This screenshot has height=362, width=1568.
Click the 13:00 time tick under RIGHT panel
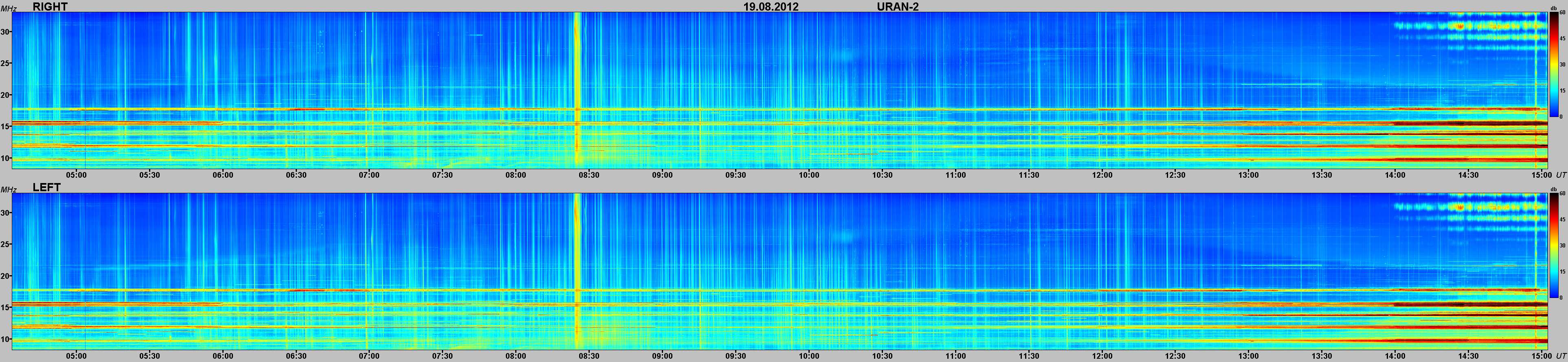1248,175
